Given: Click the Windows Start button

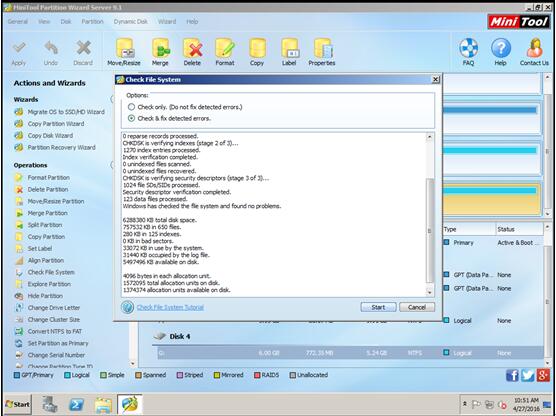Looking at the screenshot, I should point(17,404).
